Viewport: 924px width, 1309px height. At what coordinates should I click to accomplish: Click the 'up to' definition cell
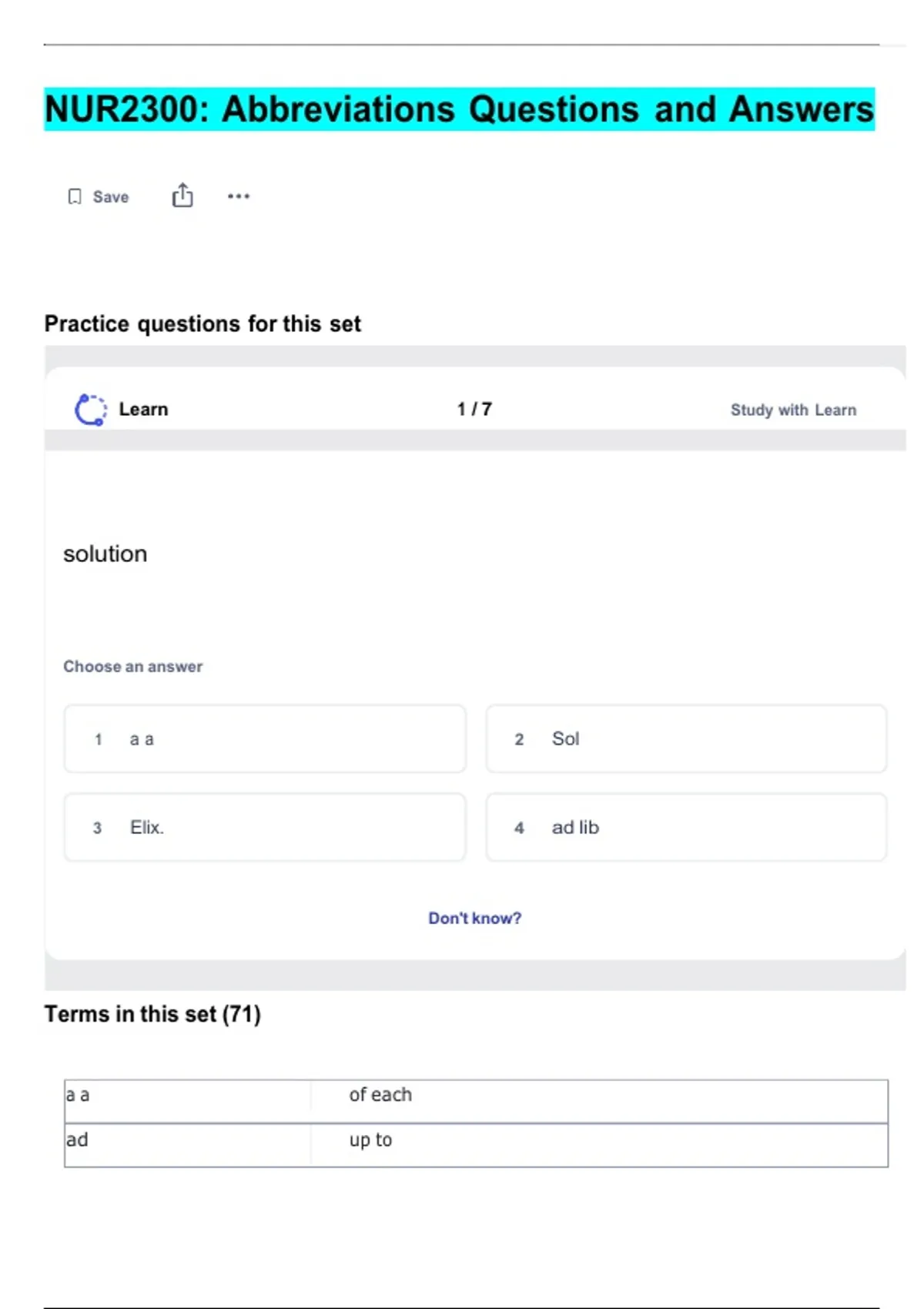(370, 1140)
